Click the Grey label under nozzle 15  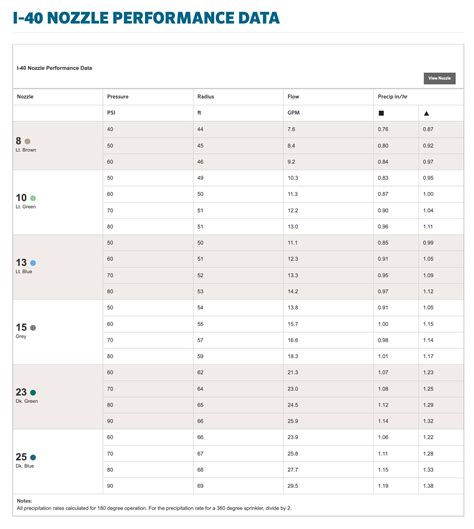21,336
